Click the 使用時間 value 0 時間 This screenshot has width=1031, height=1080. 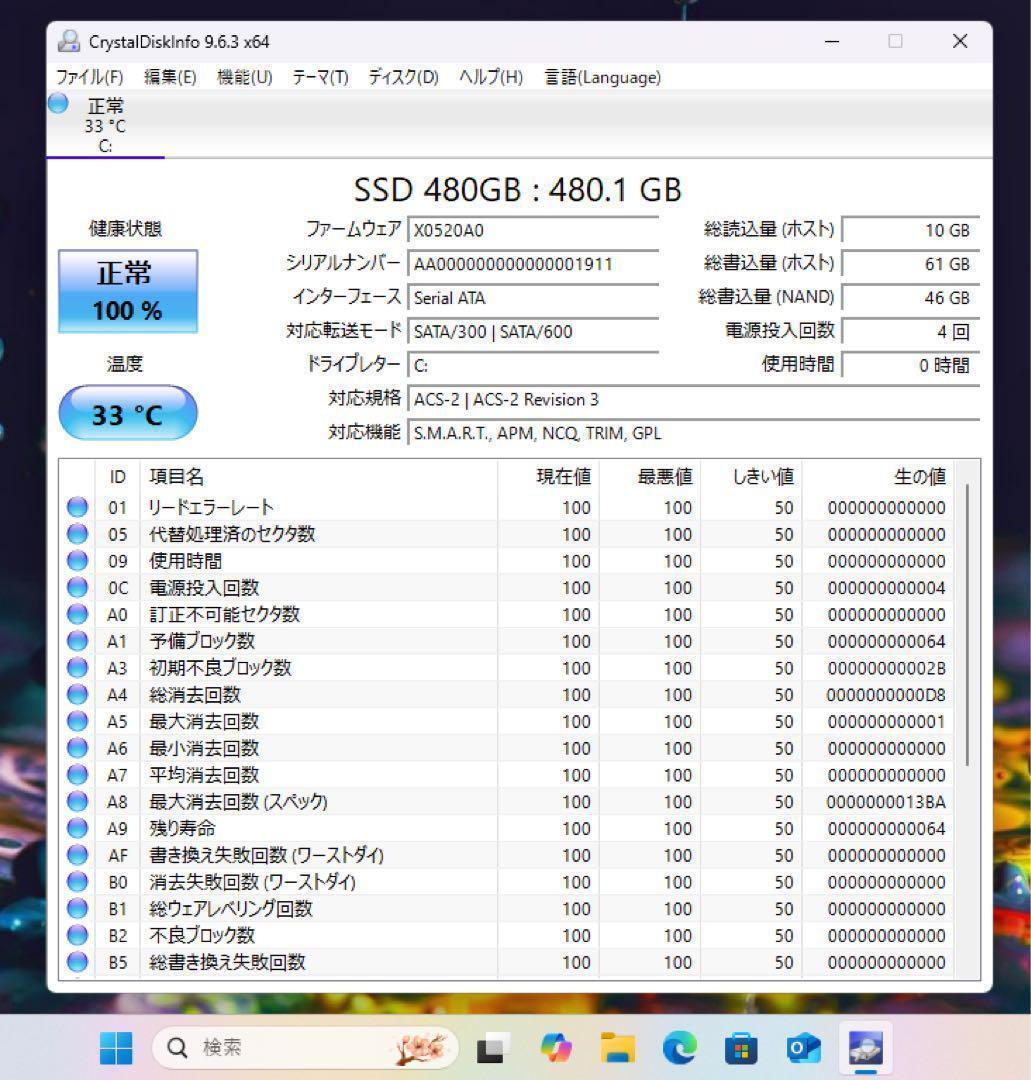[x=910, y=365]
